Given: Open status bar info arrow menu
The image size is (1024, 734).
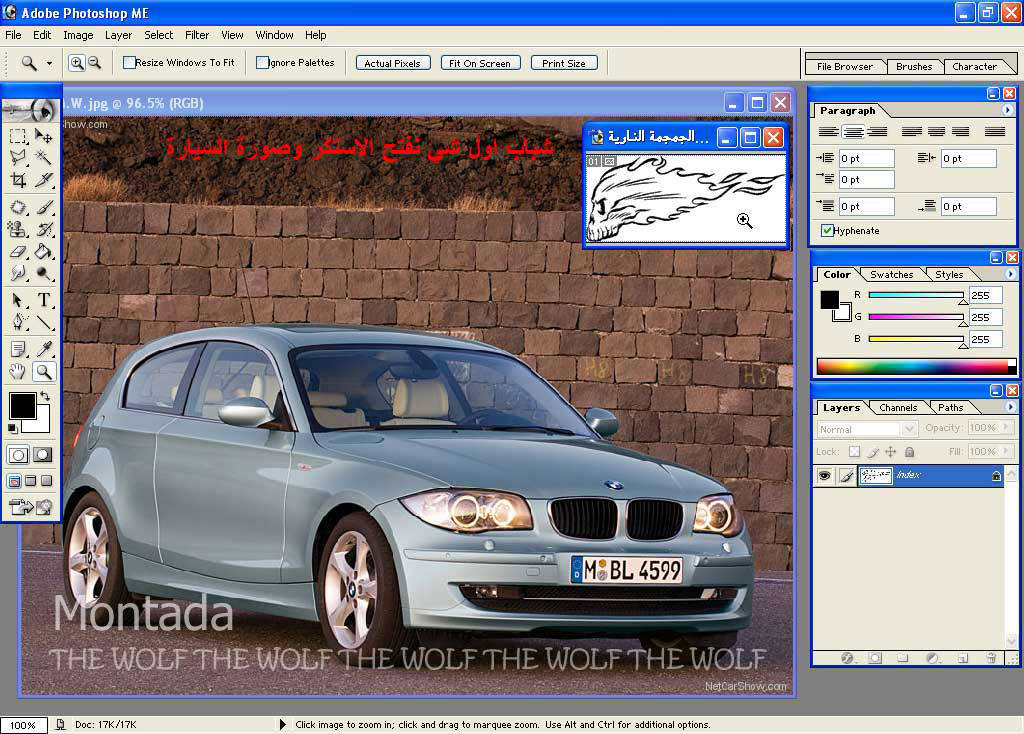Looking at the screenshot, I should [282, 724].
